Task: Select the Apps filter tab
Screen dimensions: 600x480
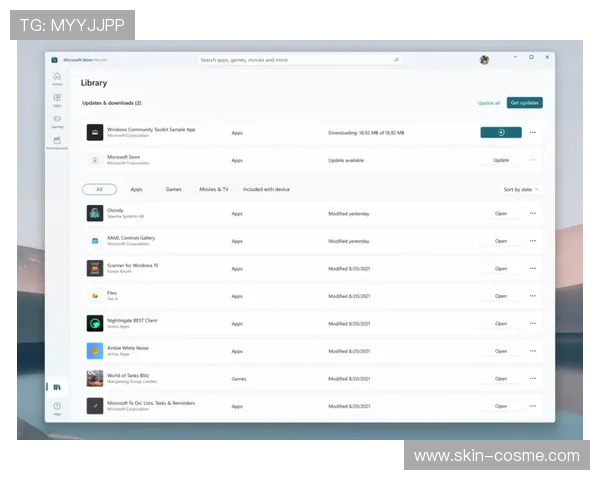Action: point(136,189)
